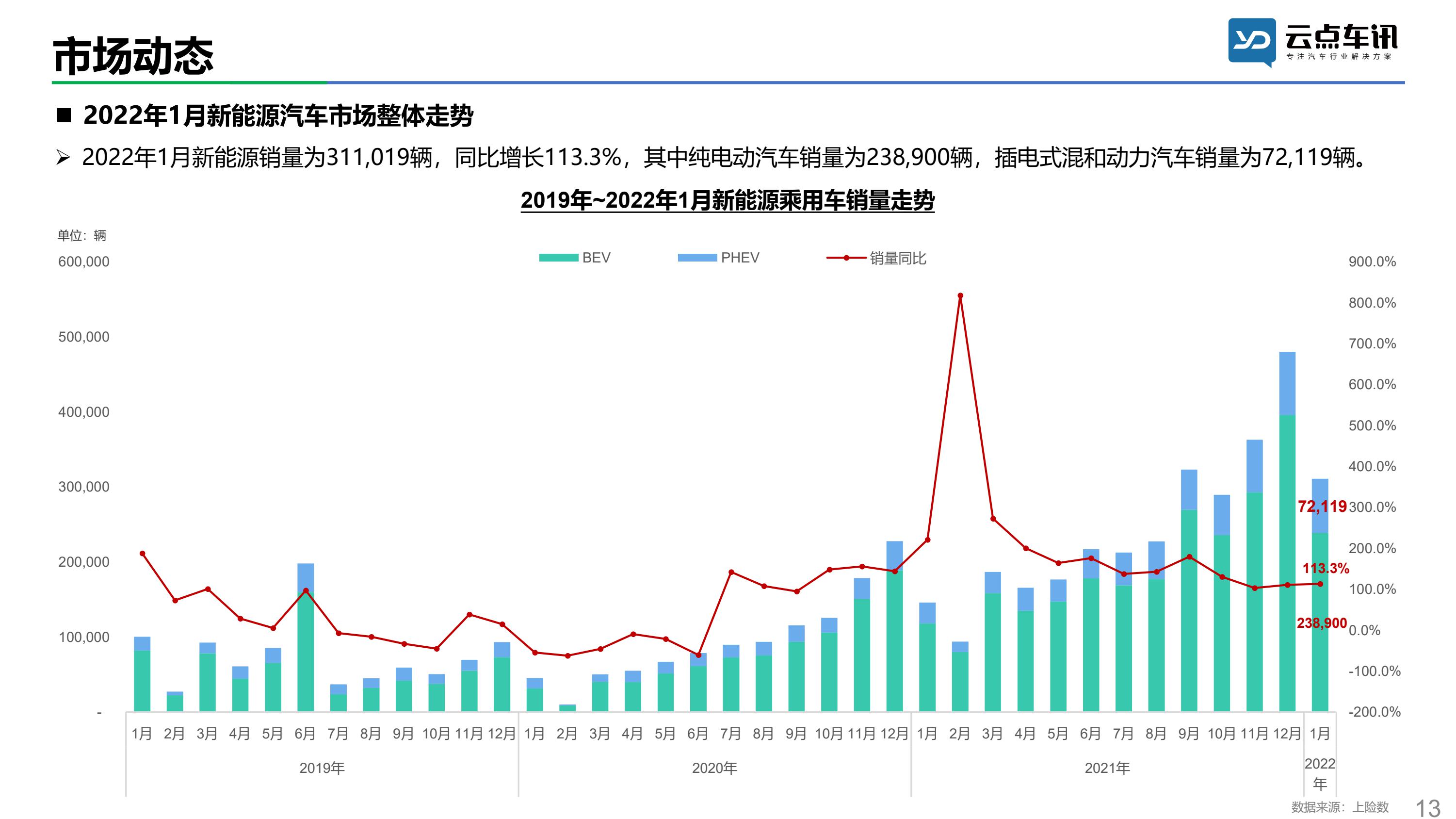Click the 2021年 year axis label
Image resolution: width=1456 pixels, height=819 pixels.
pos(1107,768)
